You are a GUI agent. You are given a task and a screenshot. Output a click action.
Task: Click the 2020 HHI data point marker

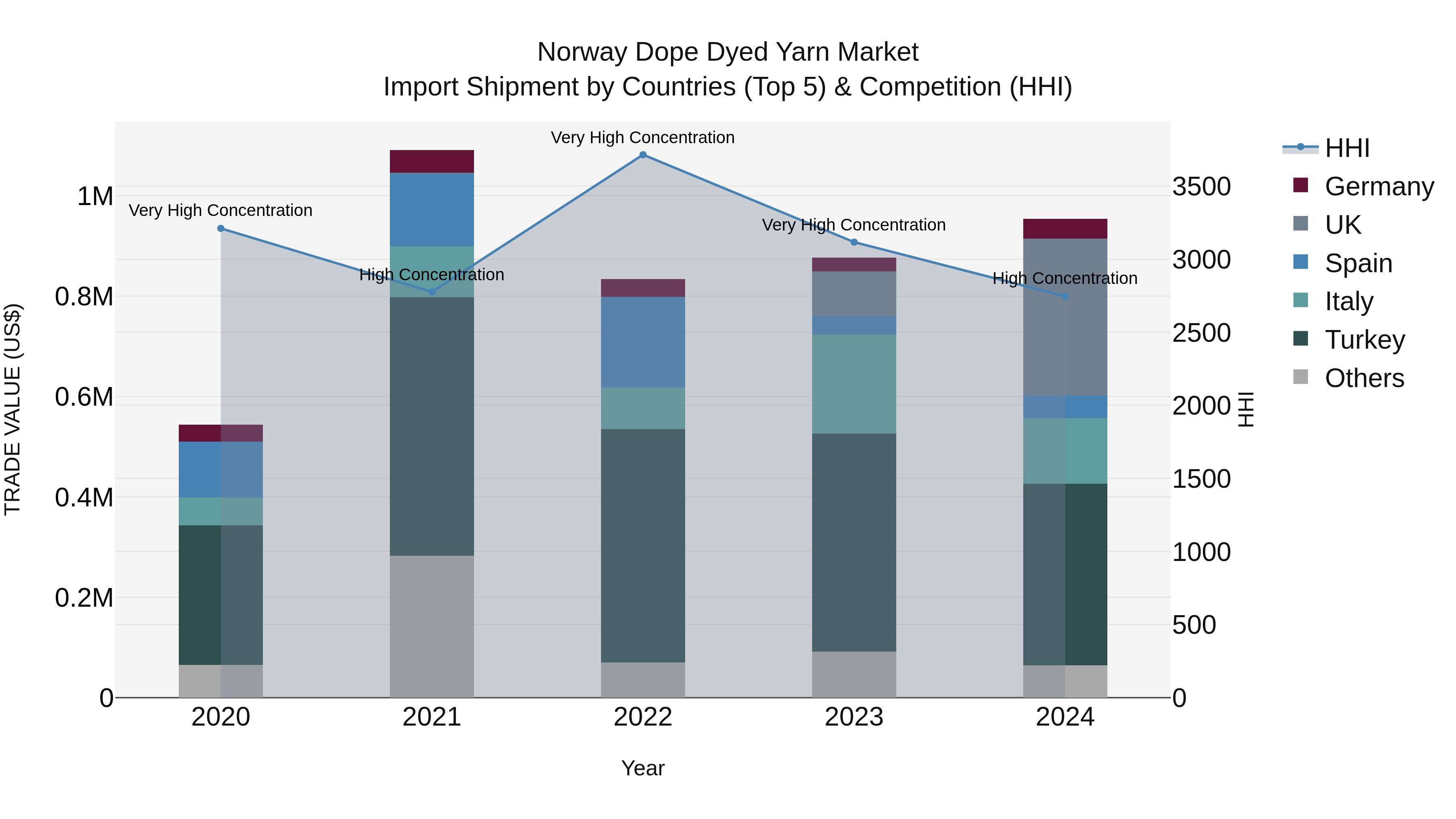point(221,229)
